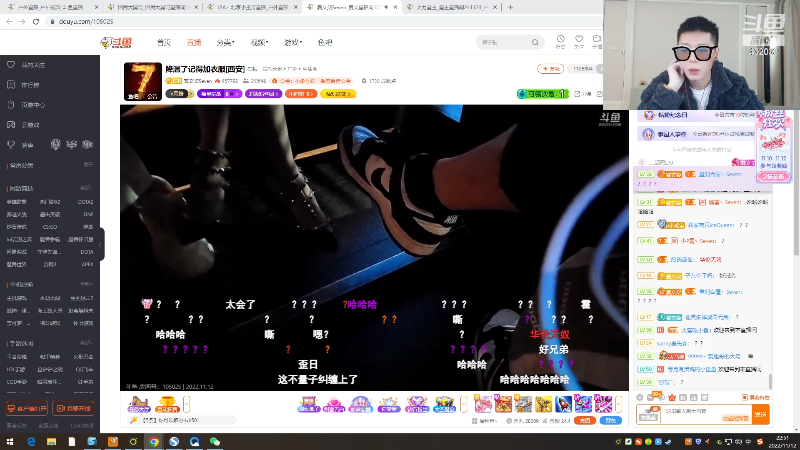
Task: Collapse the left sidebar using the edge handle
Action: tap(101, 244)
